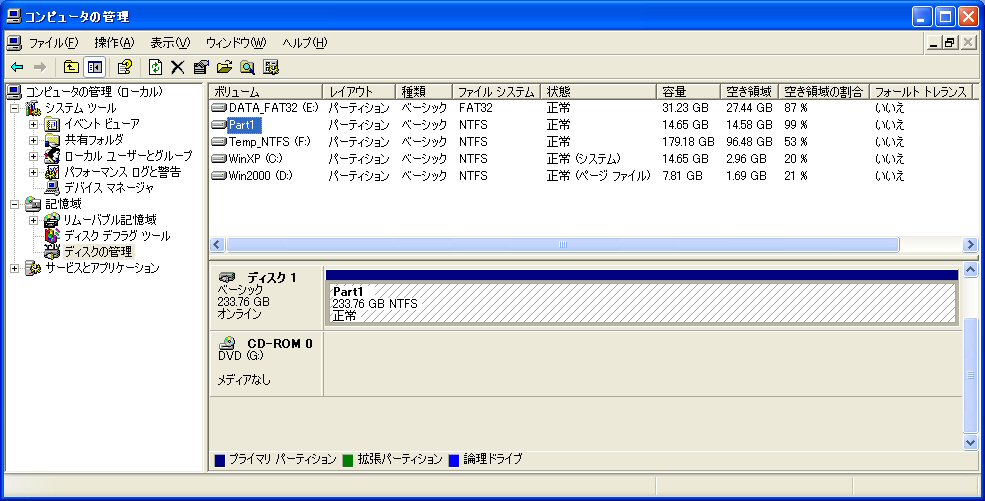Click the refresh toolbar icon
The image size is (985, 501).
(x=155, y=67)
